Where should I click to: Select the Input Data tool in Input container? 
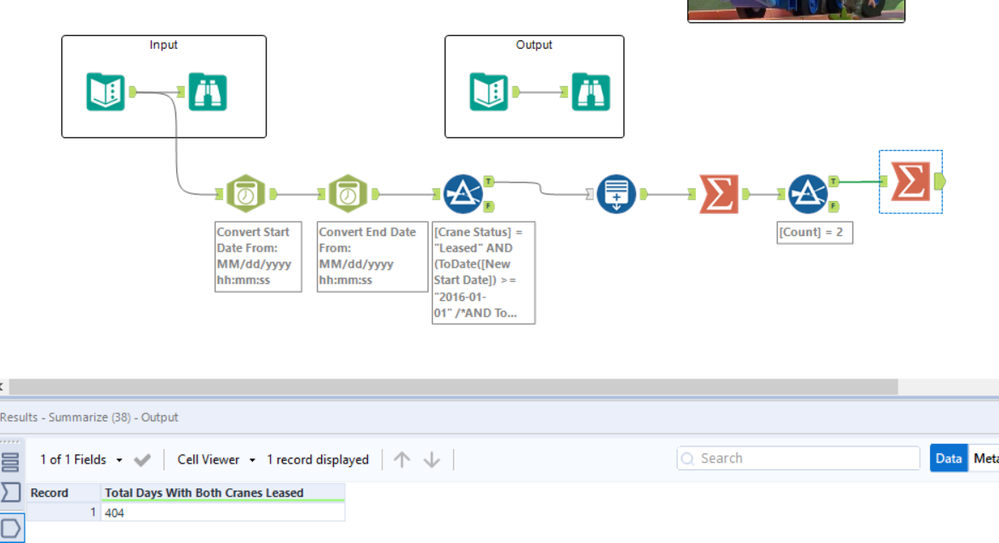tap(106, 92)
